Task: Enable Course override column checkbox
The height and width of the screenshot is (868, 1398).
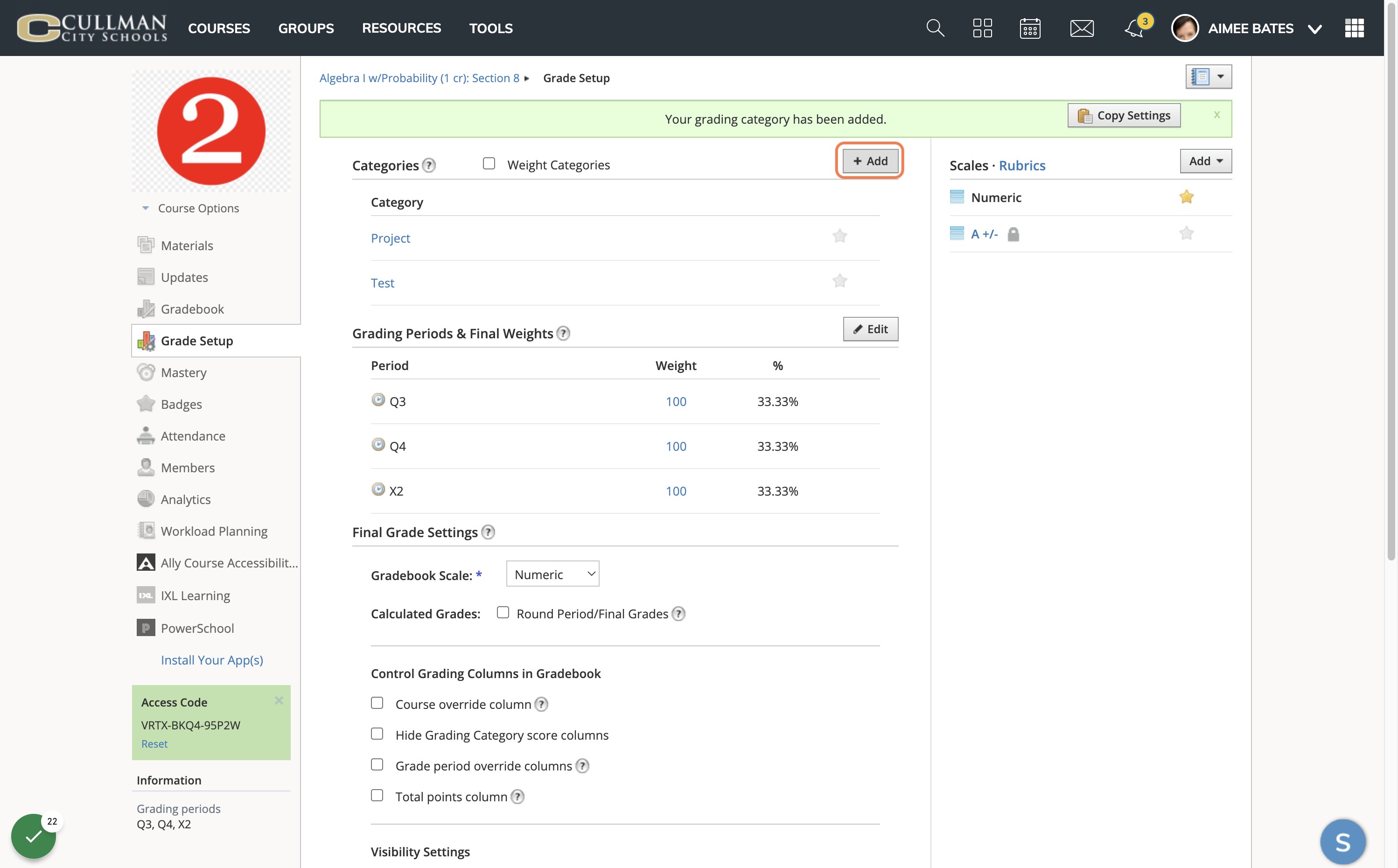Action: [x=377, y=703]
